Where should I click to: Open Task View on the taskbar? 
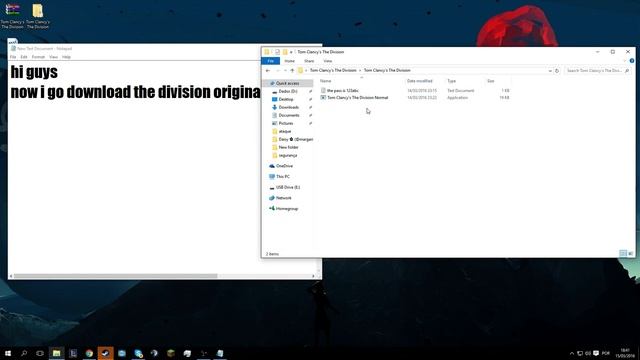click(x=40, y=353)
